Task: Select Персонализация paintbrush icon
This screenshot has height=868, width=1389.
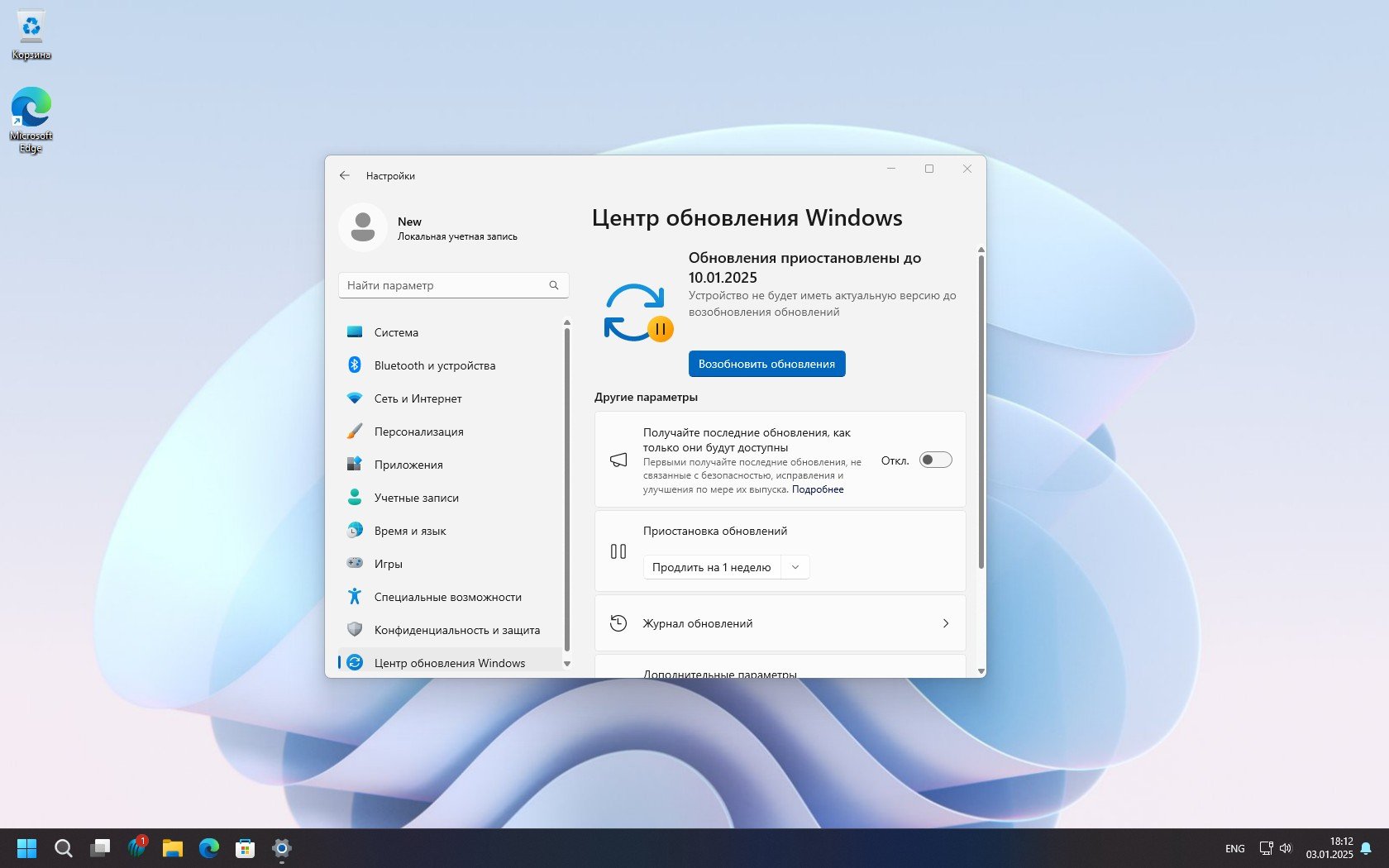Action: pyautogui.click(x=355, y=432)
